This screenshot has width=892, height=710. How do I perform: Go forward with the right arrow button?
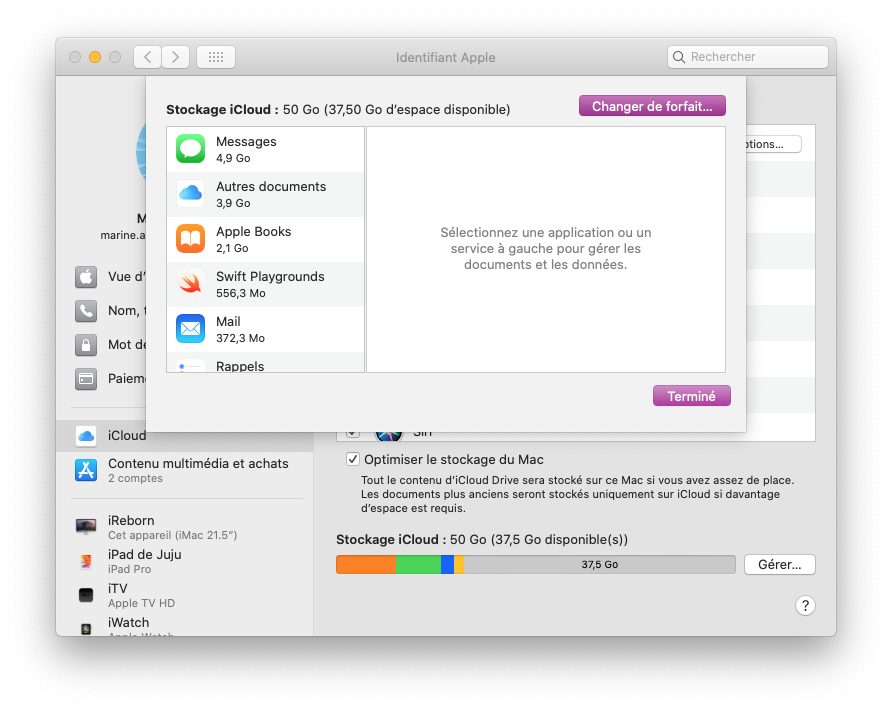(x=176, y=57)
